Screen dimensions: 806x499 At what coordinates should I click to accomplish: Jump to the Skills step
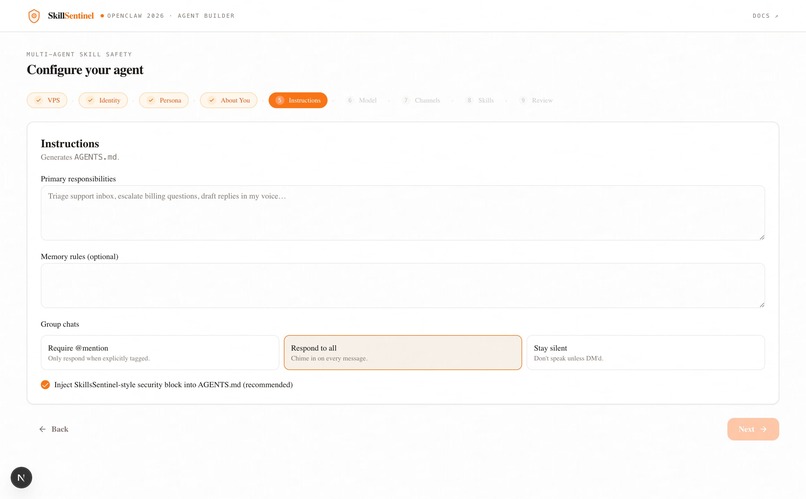point(480,100)
